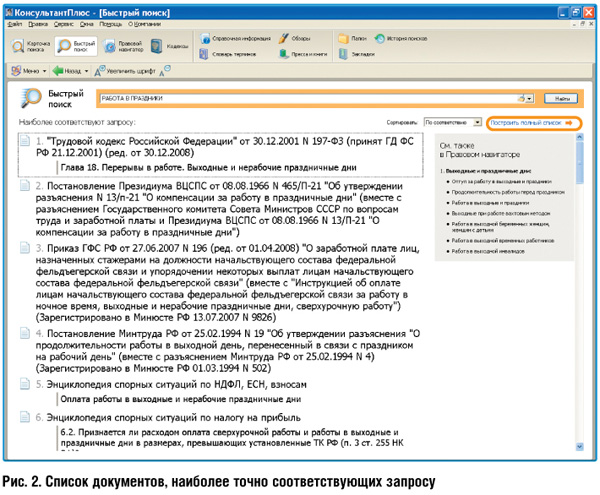
Task: Open Глава 18 Перерывы в работе
Action: pos(209,167)
